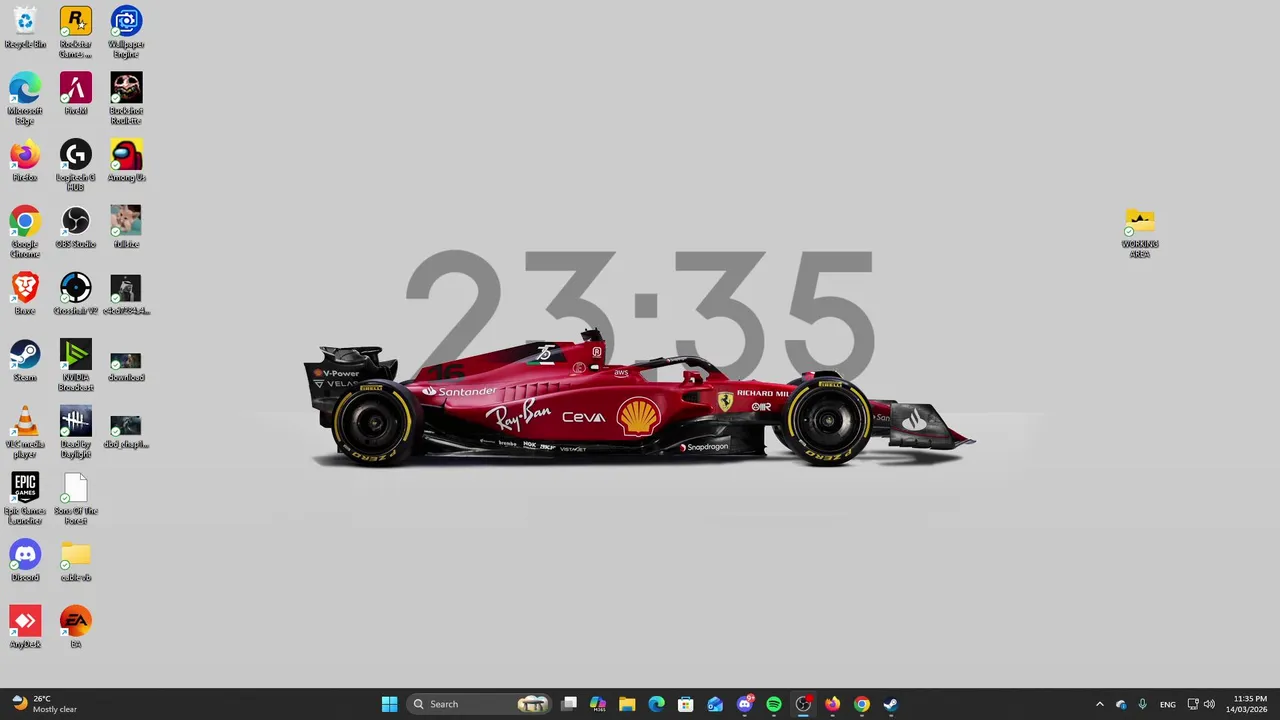Open the network icon in system tray
This screenshot has height=720, width=1280.
click(1193, 704)
